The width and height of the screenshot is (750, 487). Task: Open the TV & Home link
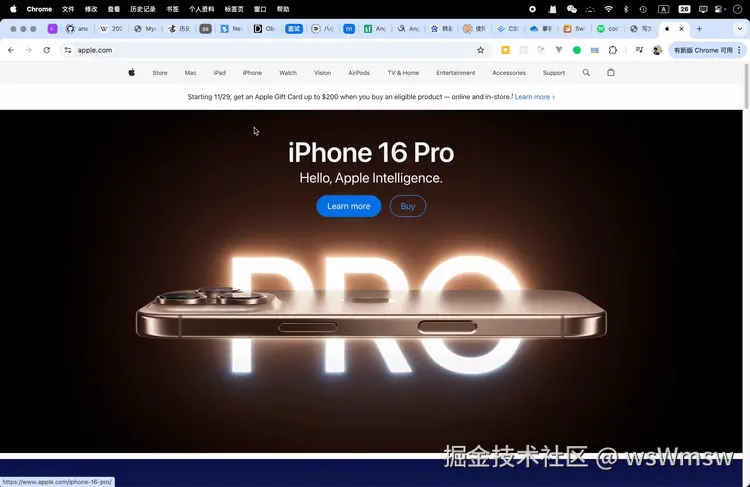403,73
